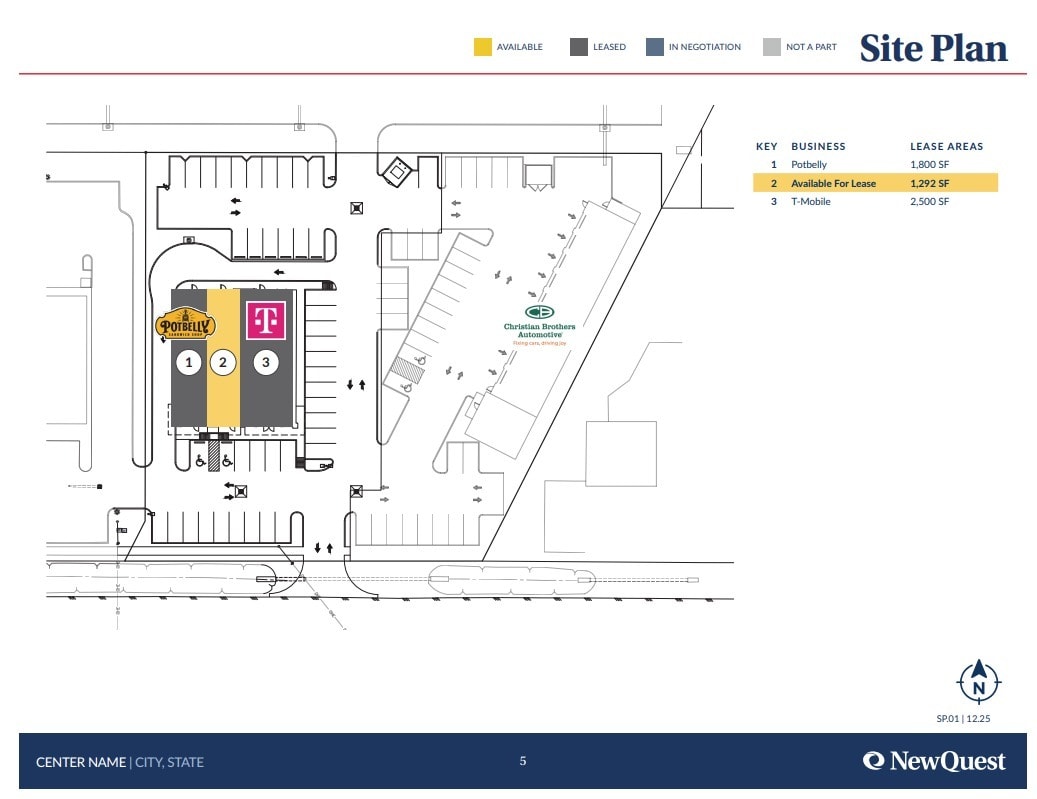
Task: Click the light gray Not A Part swatch
Action: point(771,47)
